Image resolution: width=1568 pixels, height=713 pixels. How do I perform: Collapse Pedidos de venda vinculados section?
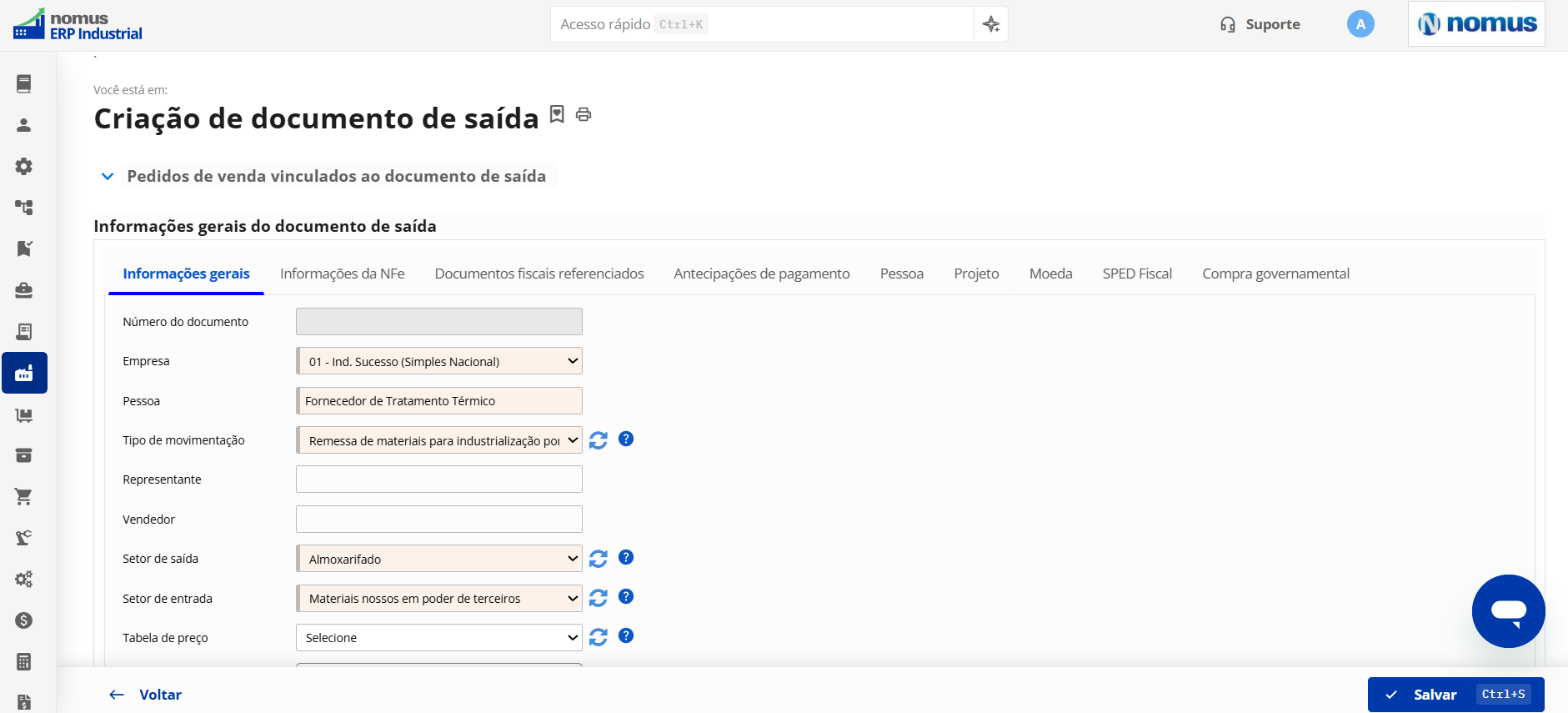(108, 176)
